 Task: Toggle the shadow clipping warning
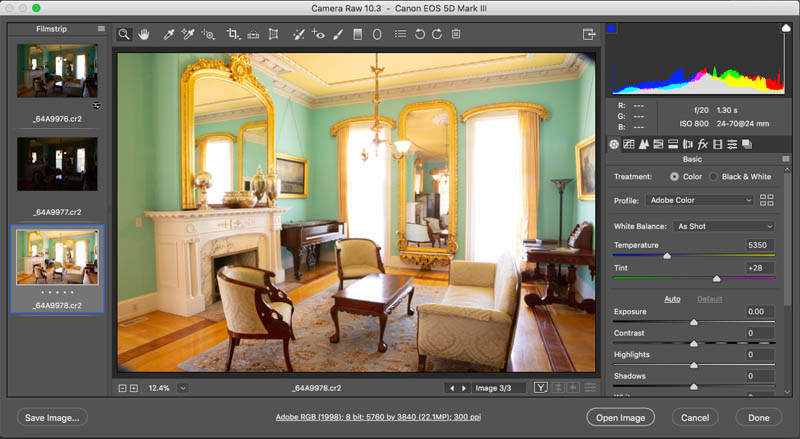click(611, 29)
